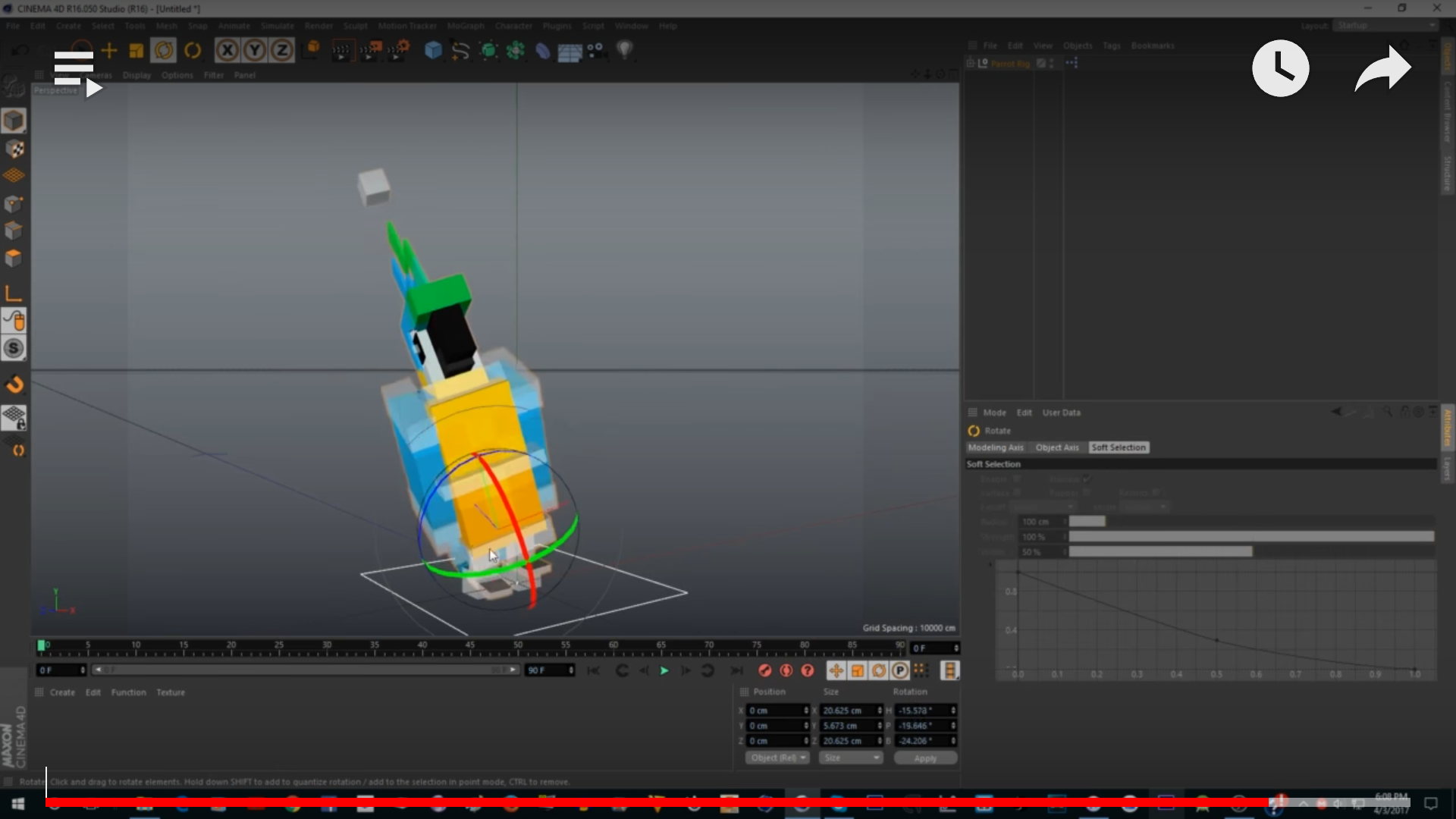The image size is (1456, 819).
Task: Click the Enable Snap magnet icon
Action: point(14,384)
